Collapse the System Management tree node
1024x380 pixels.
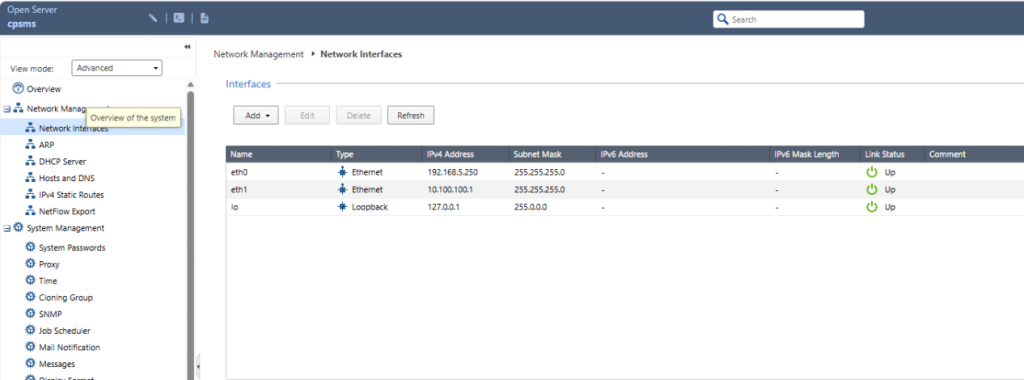click(x=7, y=229)
